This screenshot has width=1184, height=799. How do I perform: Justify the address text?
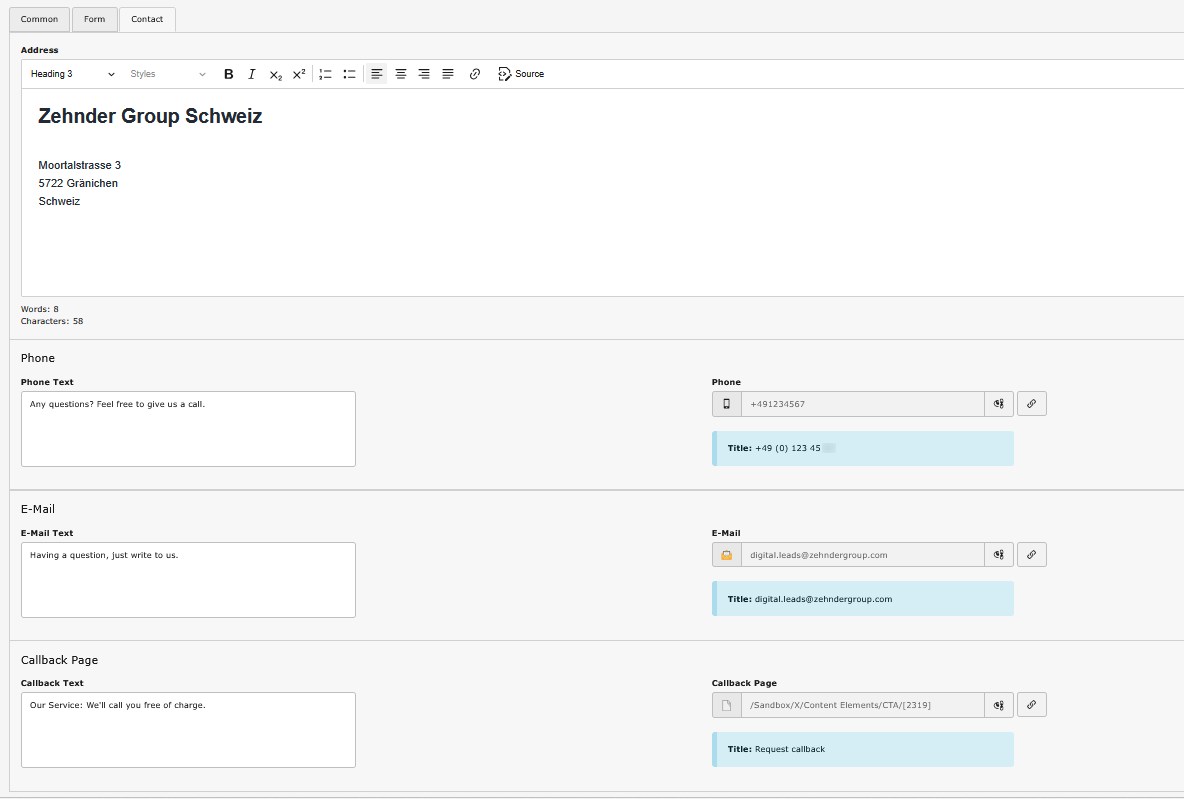(448, 74)
